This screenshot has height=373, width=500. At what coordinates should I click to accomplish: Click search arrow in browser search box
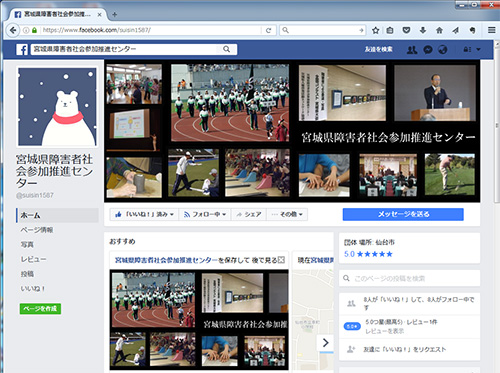pyautogui.click(x=361, y=30)
